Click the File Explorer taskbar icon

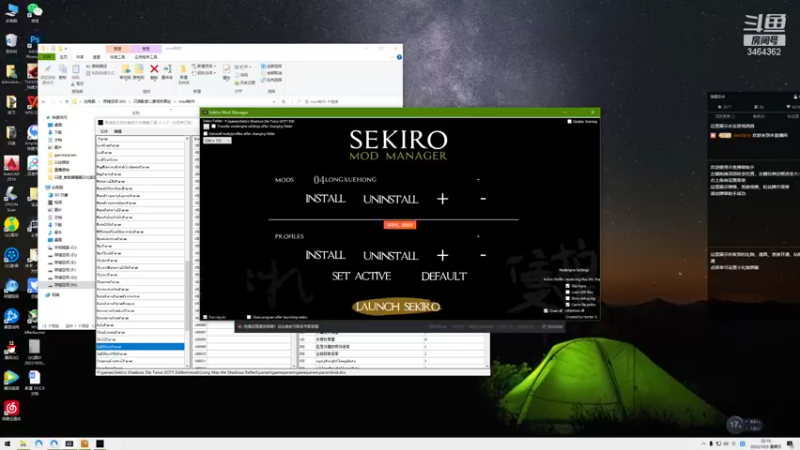tap(23, 444)
